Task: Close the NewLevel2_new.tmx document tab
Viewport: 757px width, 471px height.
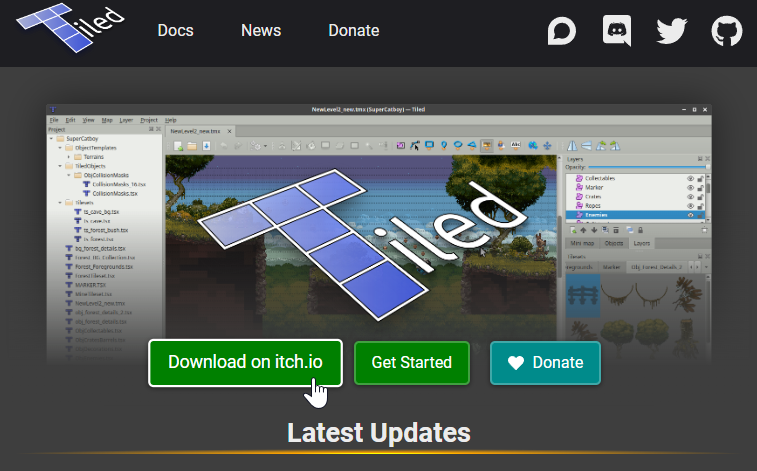Action: (x=229, y=131)
